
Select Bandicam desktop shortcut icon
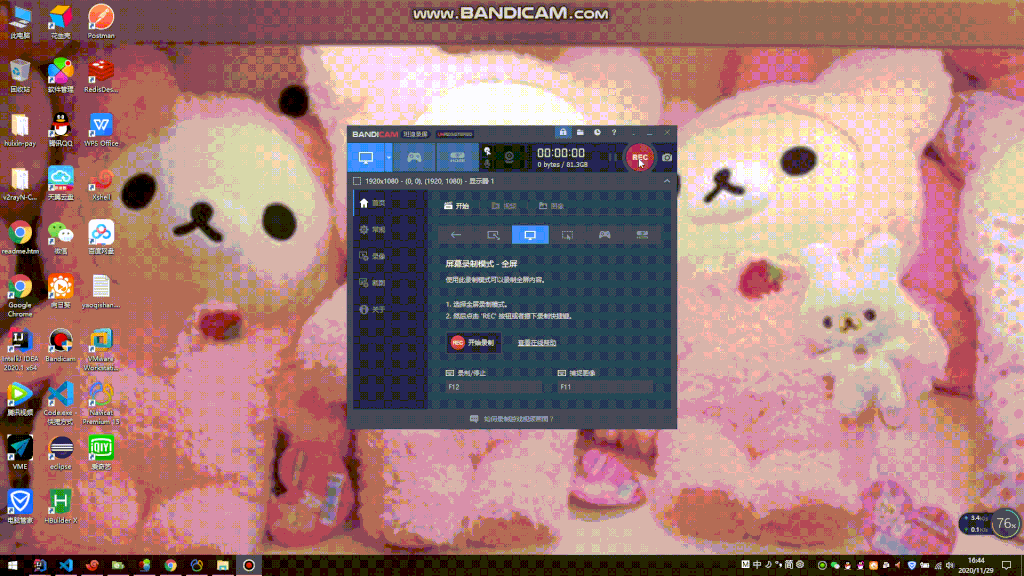click(x=60, y=345)
